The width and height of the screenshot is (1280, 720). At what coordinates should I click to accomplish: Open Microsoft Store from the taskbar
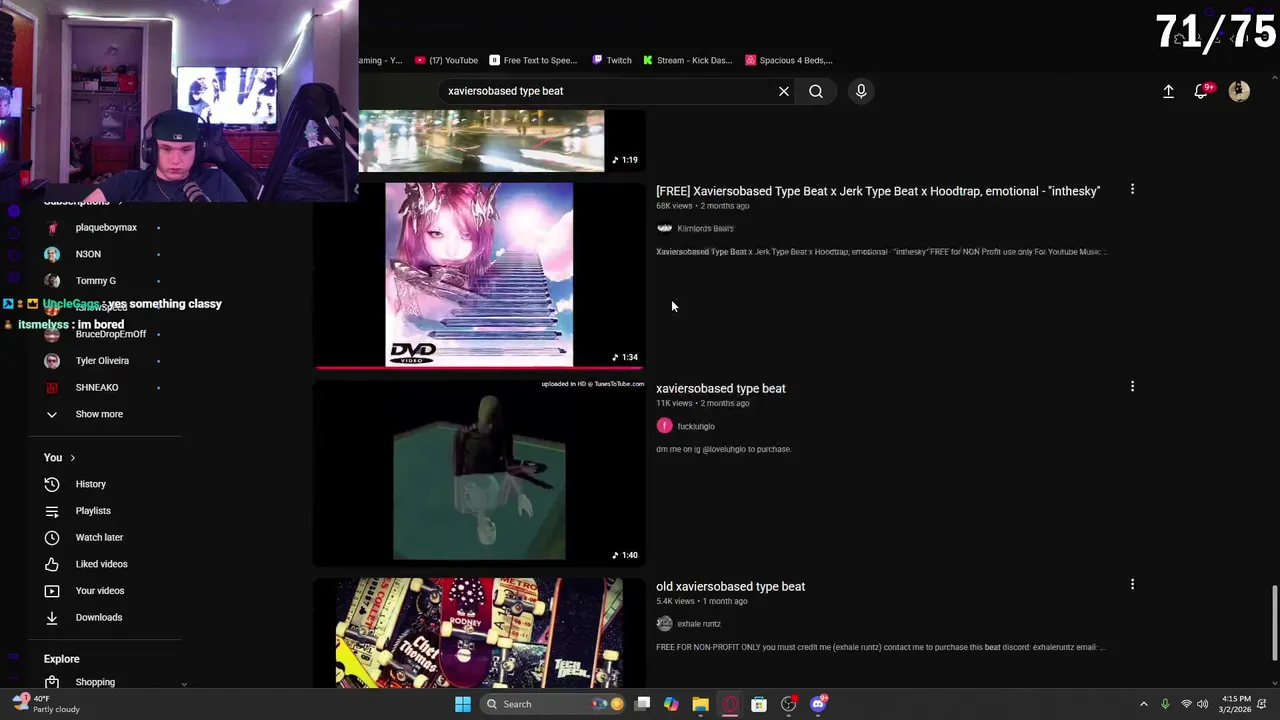coord(759,704)
